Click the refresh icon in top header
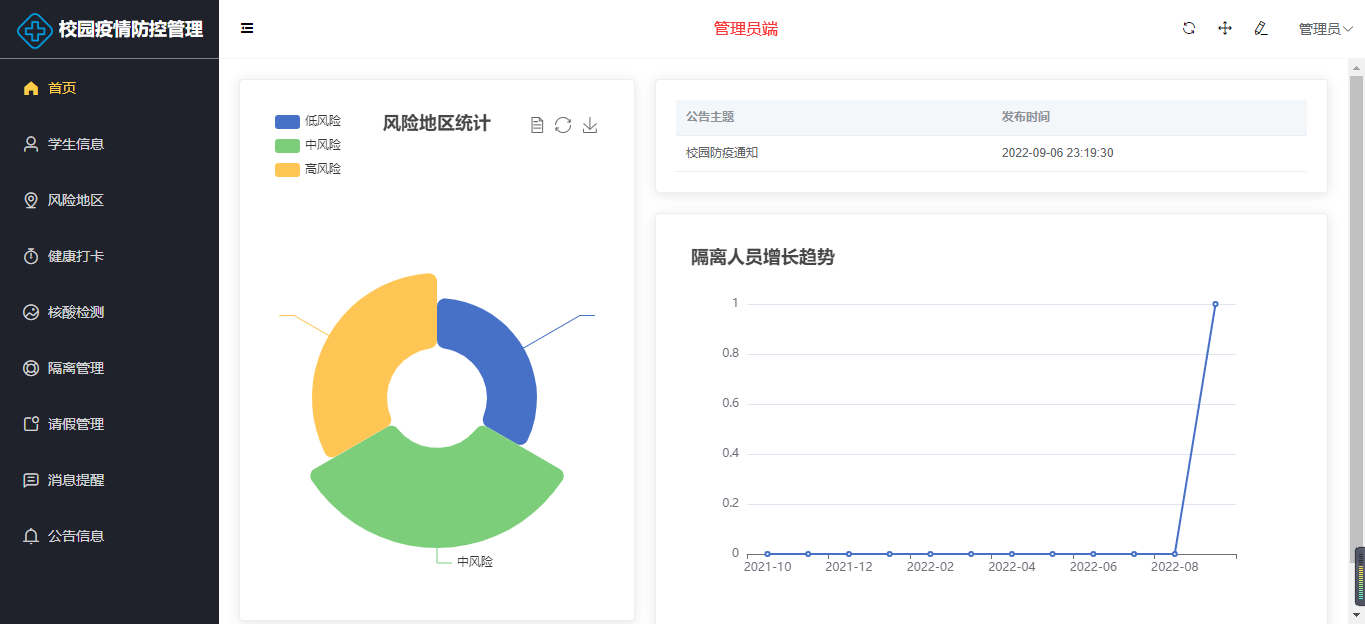Screen dimensions: 1365x624 coord(1189,28)
